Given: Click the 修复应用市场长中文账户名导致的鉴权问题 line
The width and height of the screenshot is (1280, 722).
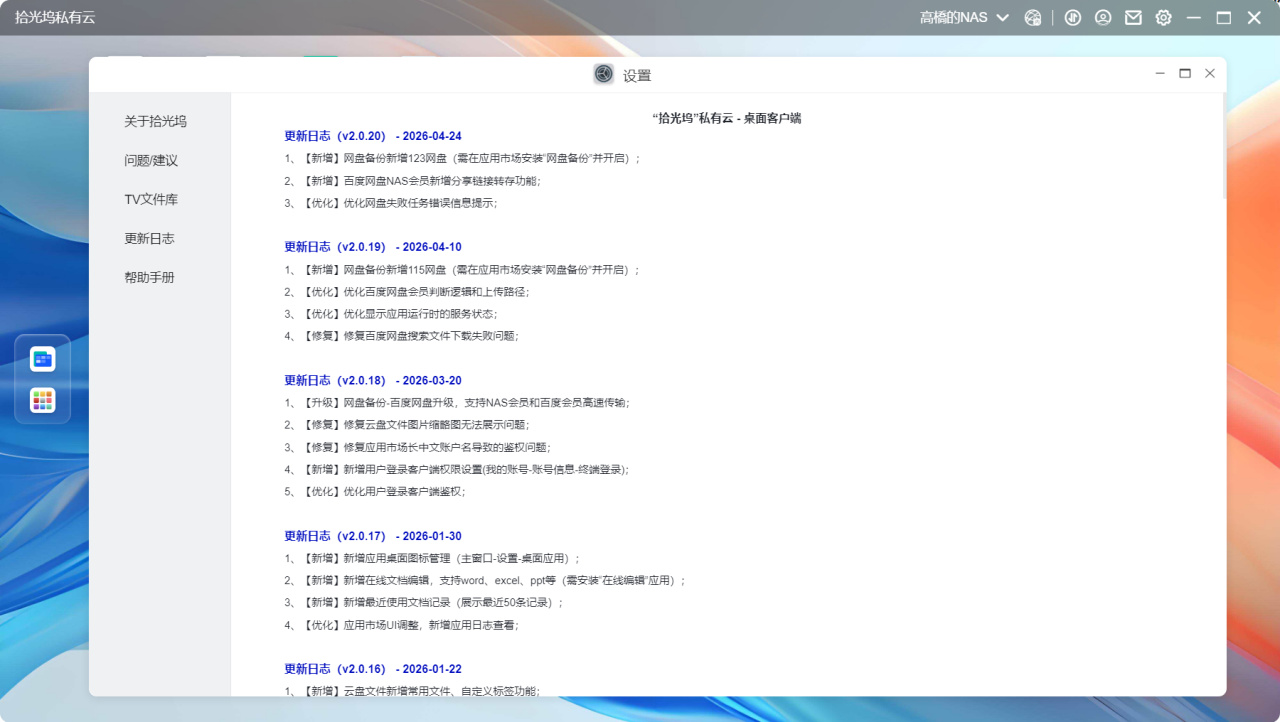Looking at the screenshot, I should tap(418, 447).
